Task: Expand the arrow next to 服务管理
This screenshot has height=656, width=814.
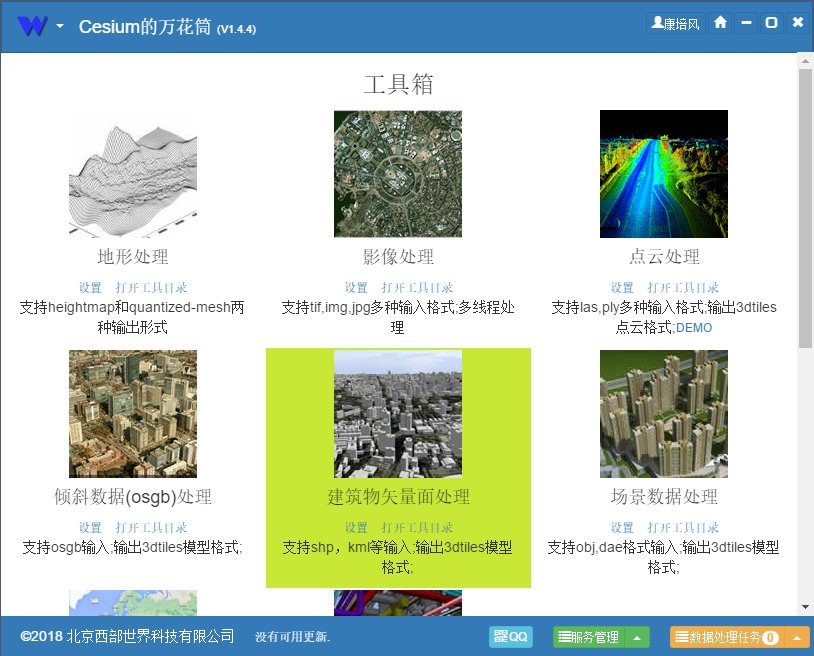Action: coord(637,637)
